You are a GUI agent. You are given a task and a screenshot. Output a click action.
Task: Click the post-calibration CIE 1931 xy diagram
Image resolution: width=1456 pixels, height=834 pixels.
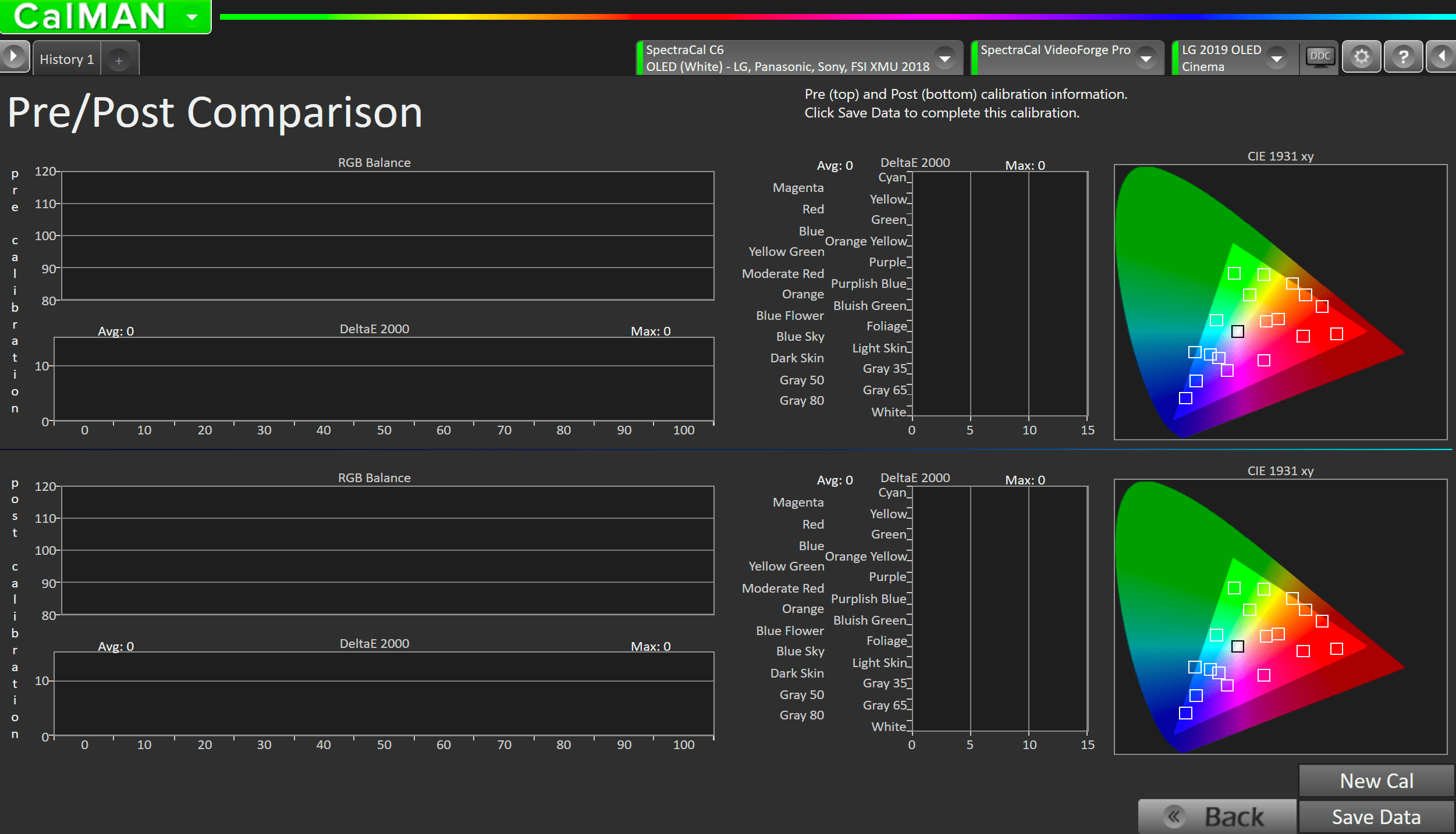point(1280,616)
